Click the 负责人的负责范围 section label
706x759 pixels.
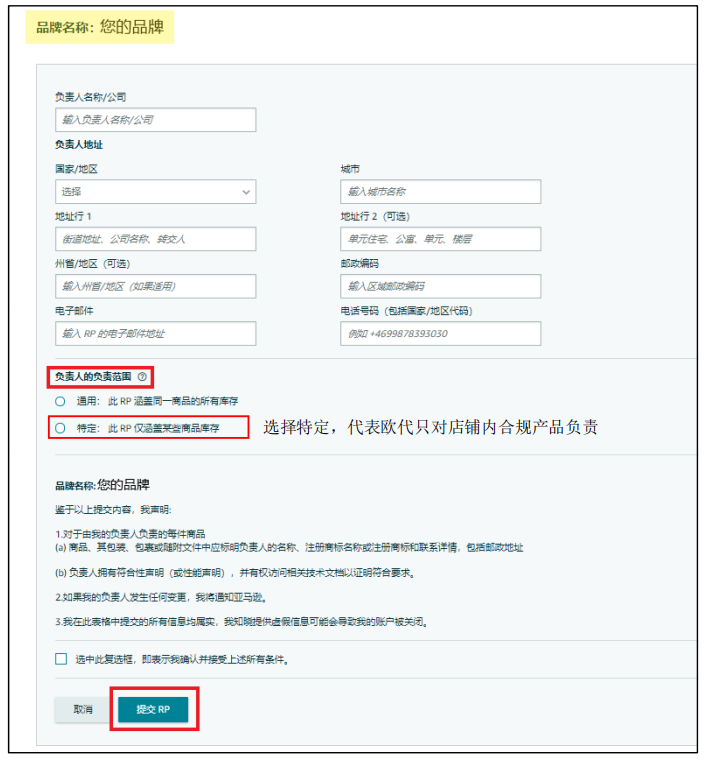pos(93,377)
